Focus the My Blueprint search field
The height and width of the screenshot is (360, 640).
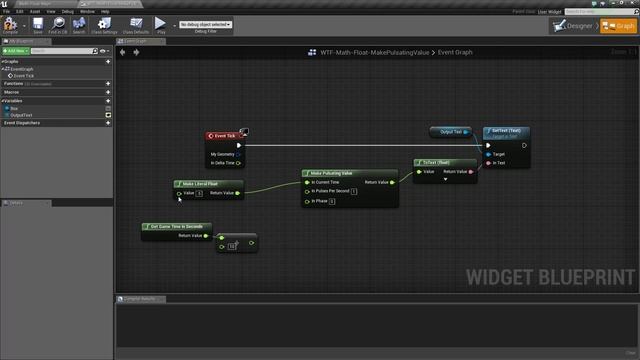click(61, 51)
